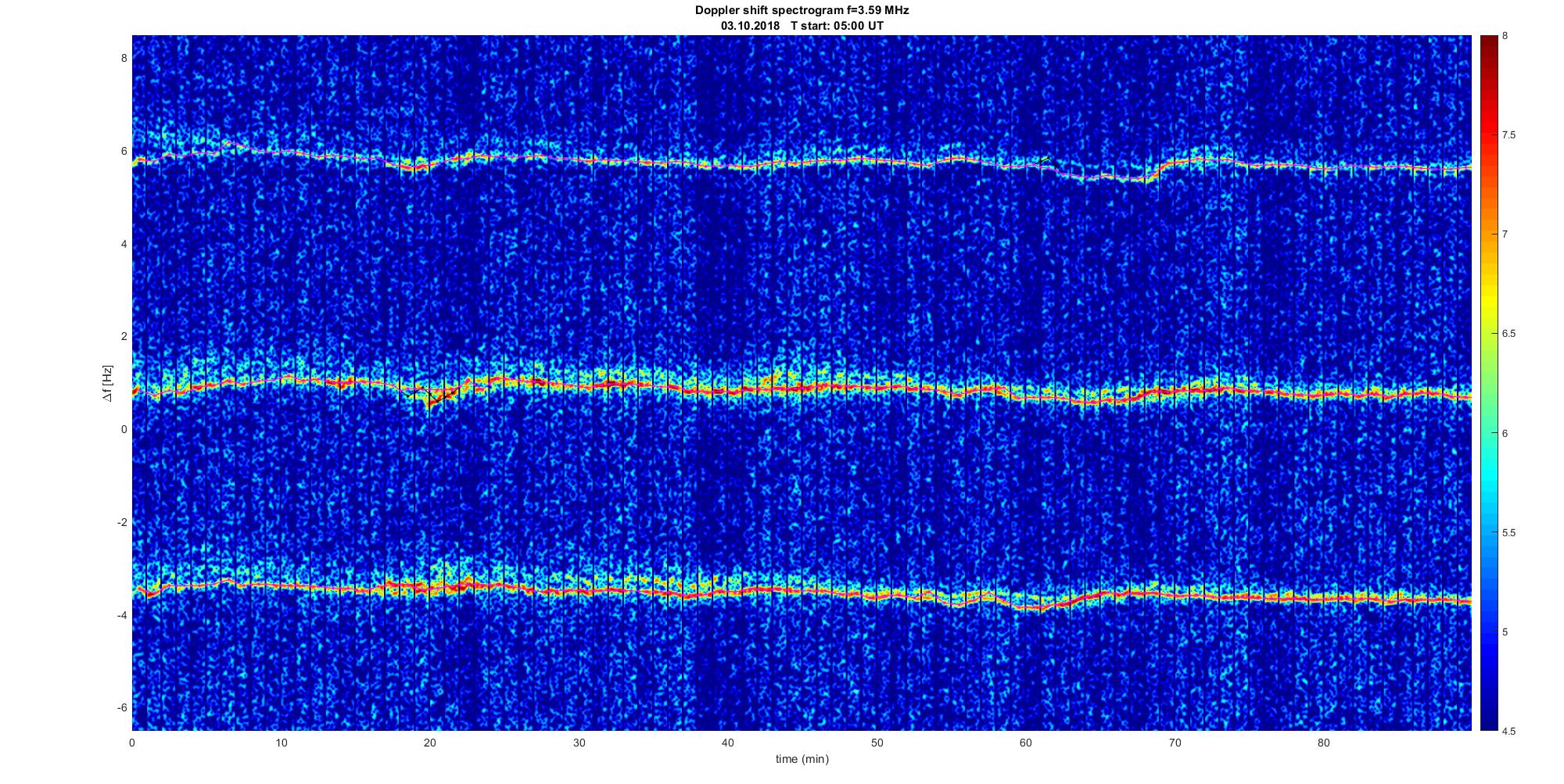Click the colorbar tick label '6.5'
The height and width of the screenshot is (784, 1564).
click(x=1509, y=334)
